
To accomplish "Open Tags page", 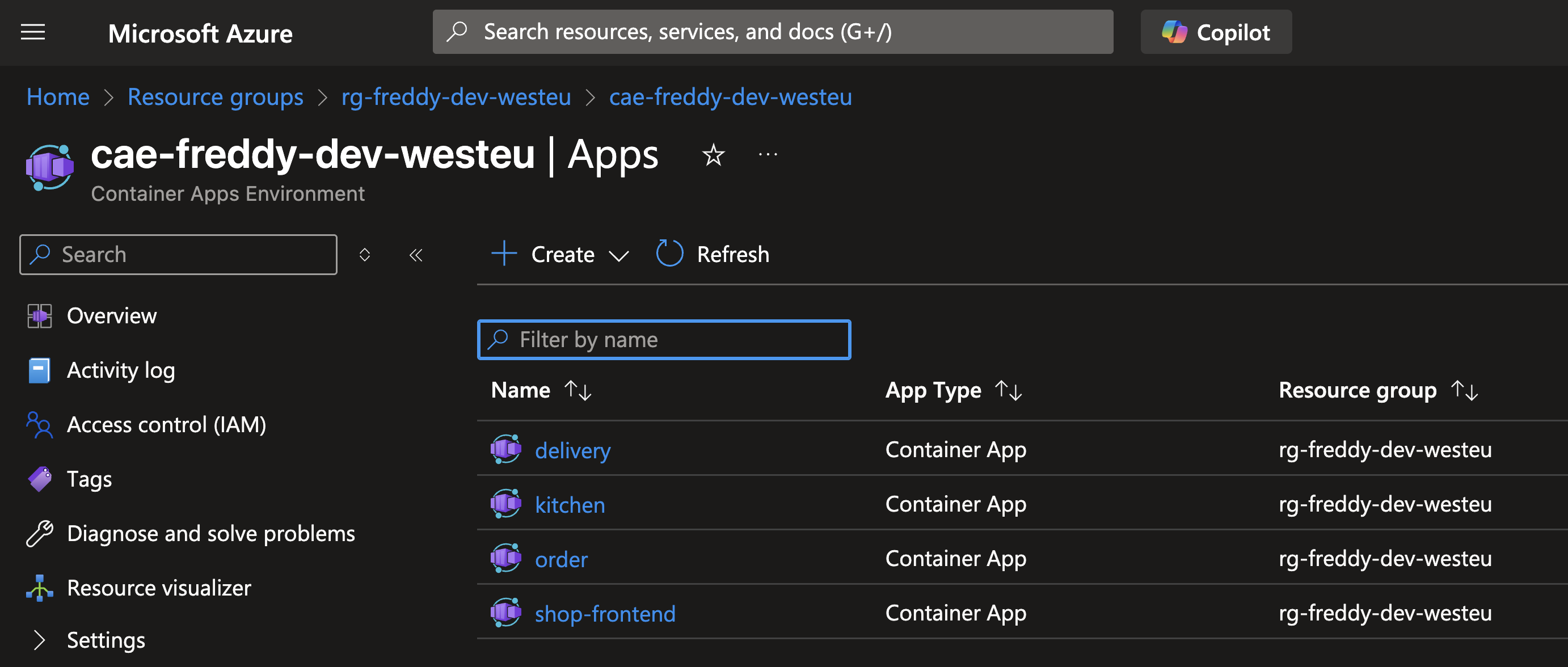I will (89, 480).
